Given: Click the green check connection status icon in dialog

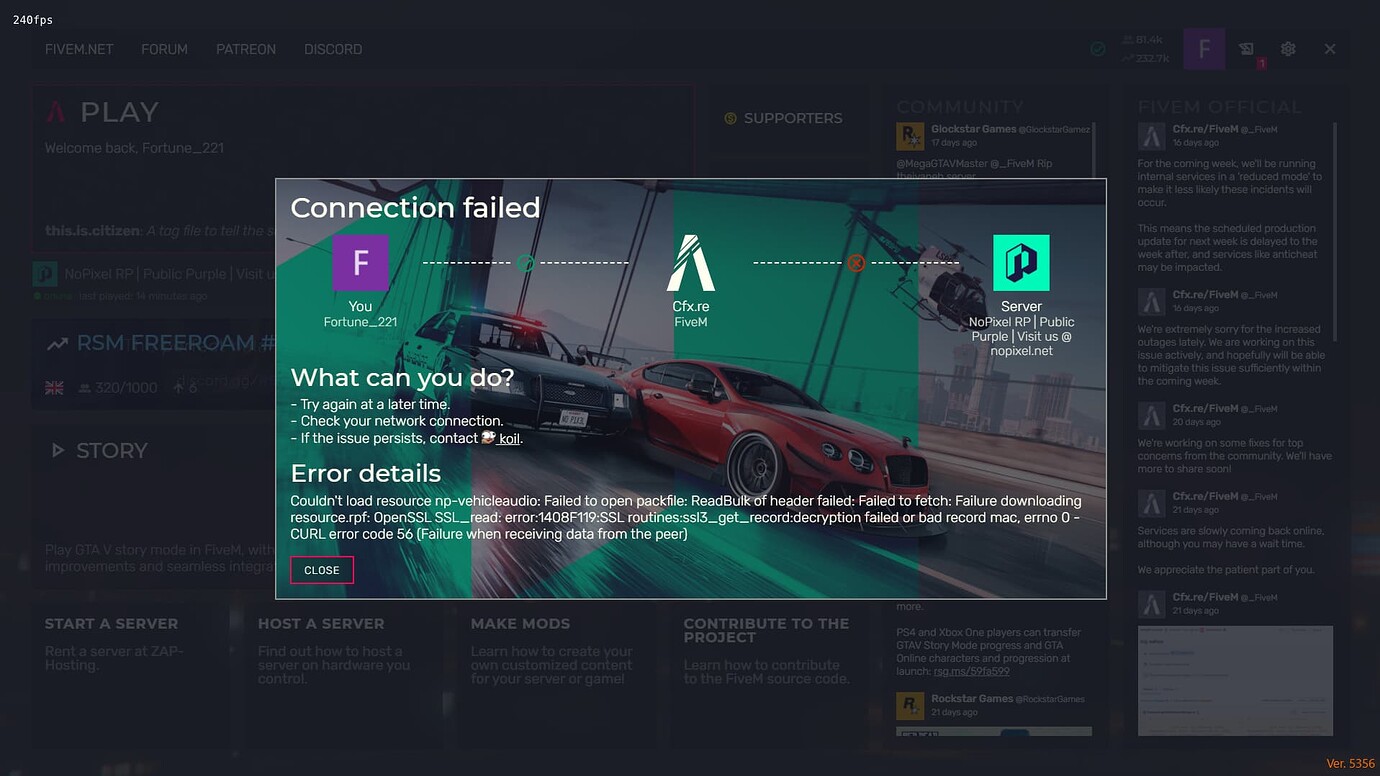Looking at the screenshot, I should (525, 263).
